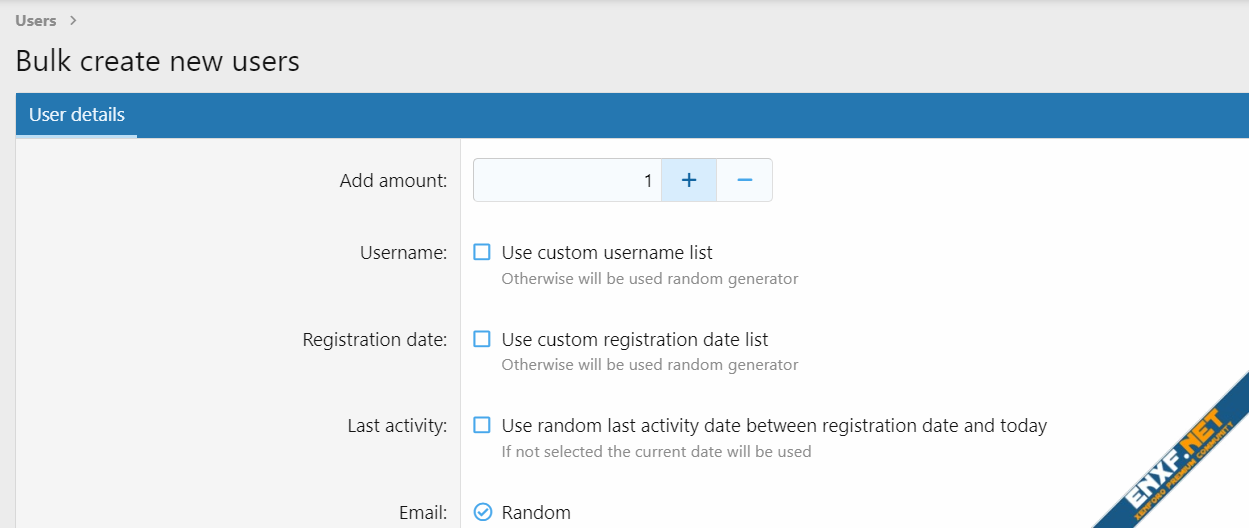
Task: Click the 'Use custom registration date list' label
Action: 635,339
